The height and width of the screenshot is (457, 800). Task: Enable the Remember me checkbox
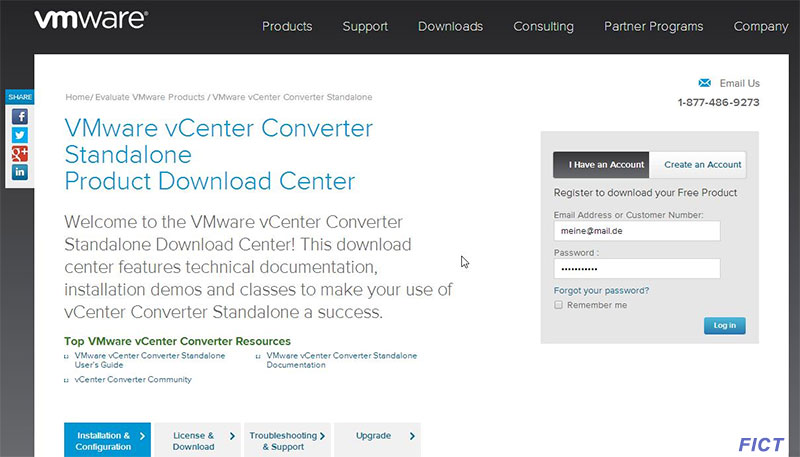coord(558,305)
